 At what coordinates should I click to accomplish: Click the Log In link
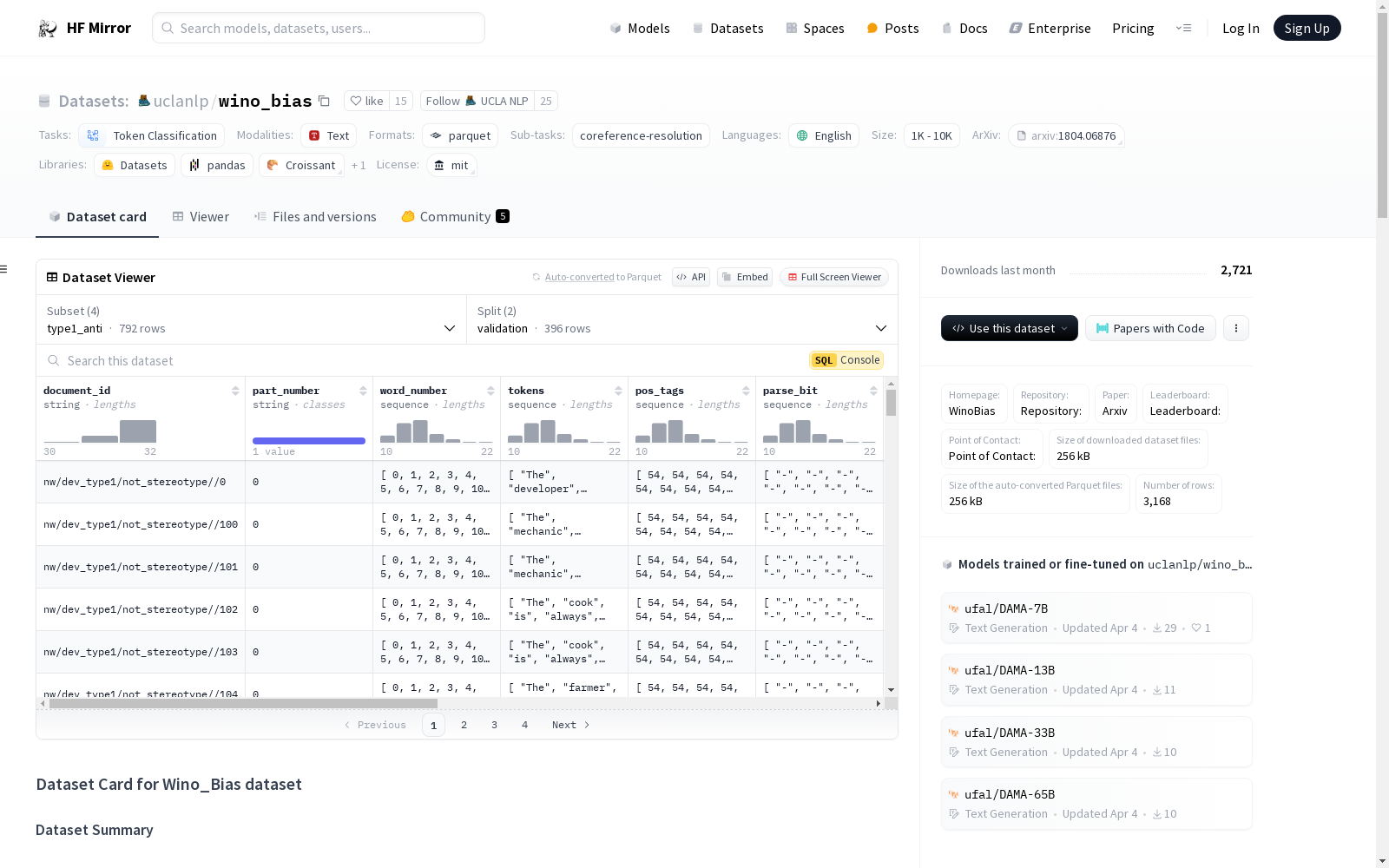point(1241,28)
